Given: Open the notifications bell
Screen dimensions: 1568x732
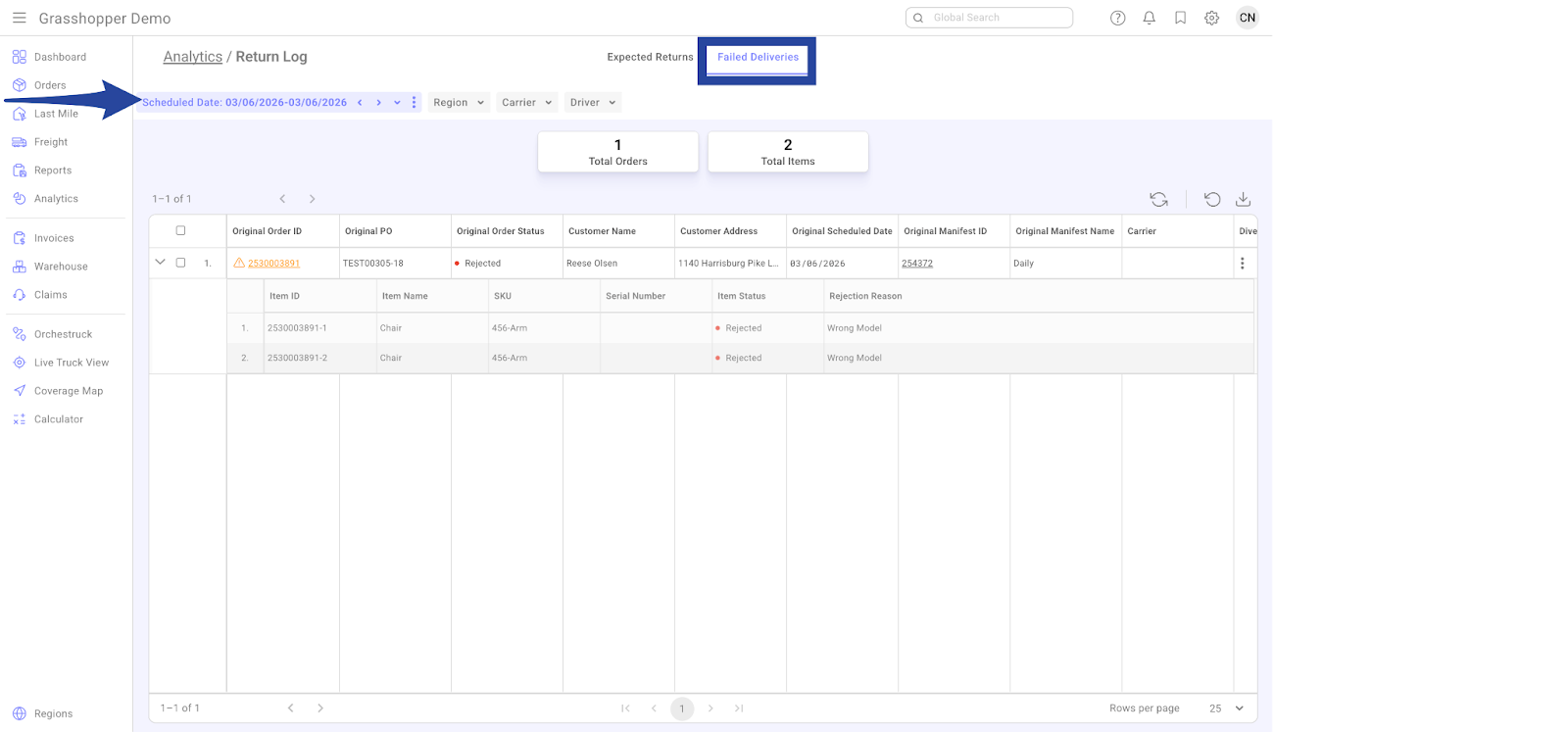Looking at the screenshot, I should click(x=1149, y=18).
